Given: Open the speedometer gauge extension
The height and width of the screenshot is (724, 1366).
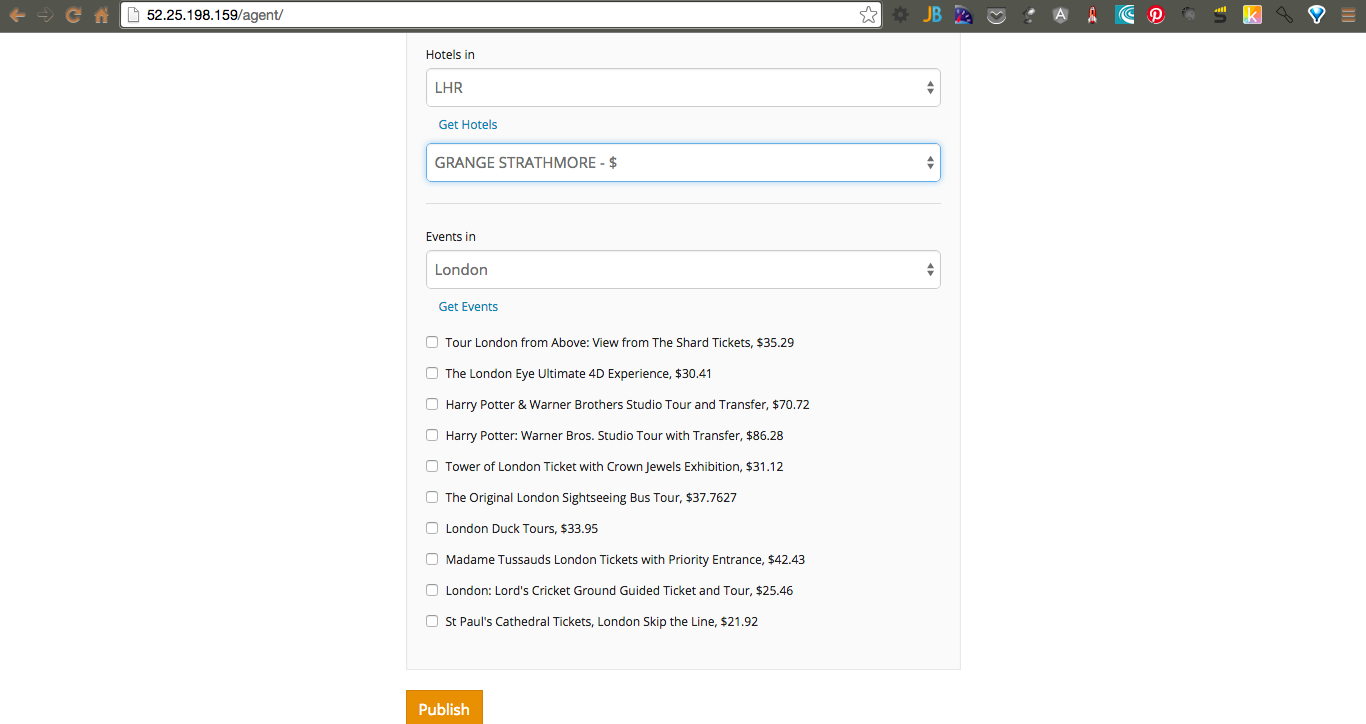Looking at the screenshot, I should pos(964,15).
